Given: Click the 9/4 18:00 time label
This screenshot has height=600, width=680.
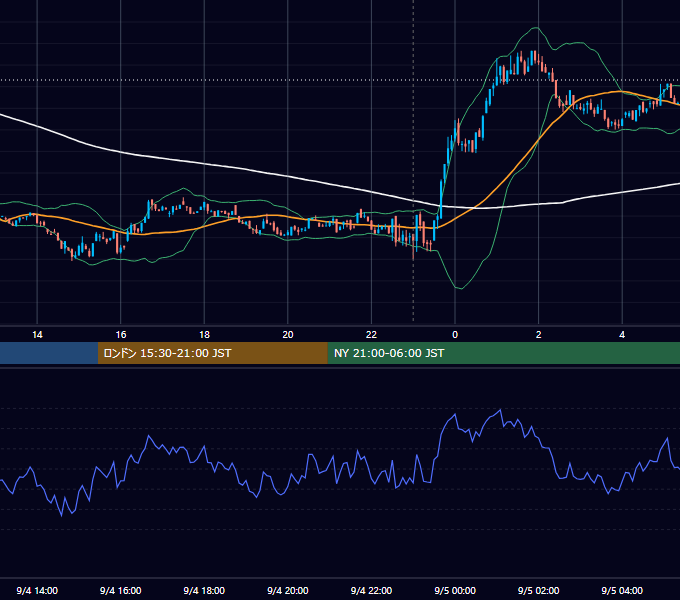Looking at the screenshot, I should click(204, 590).
